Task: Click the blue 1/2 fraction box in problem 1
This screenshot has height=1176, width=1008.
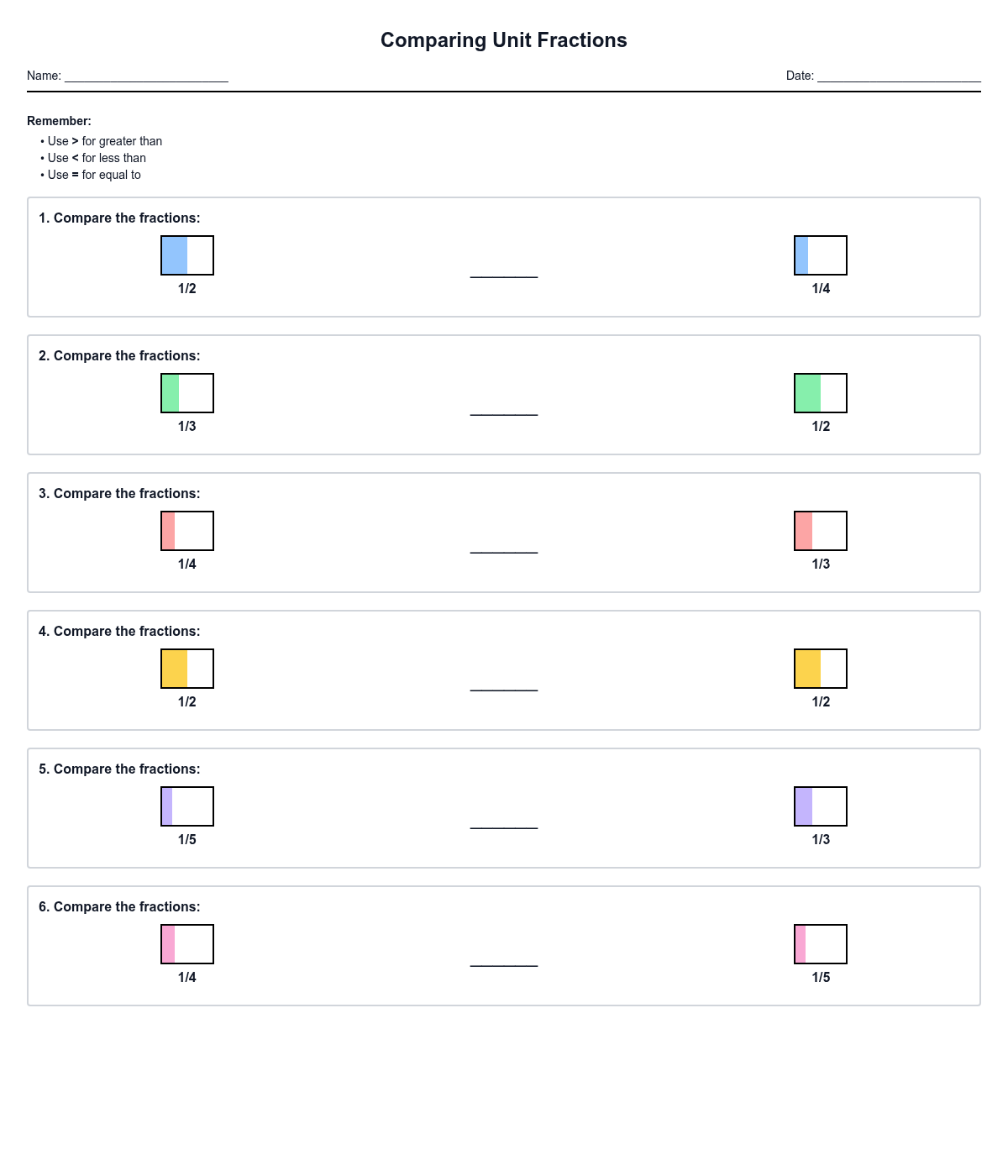Action: pyautogui.click(x=187, y=255)
